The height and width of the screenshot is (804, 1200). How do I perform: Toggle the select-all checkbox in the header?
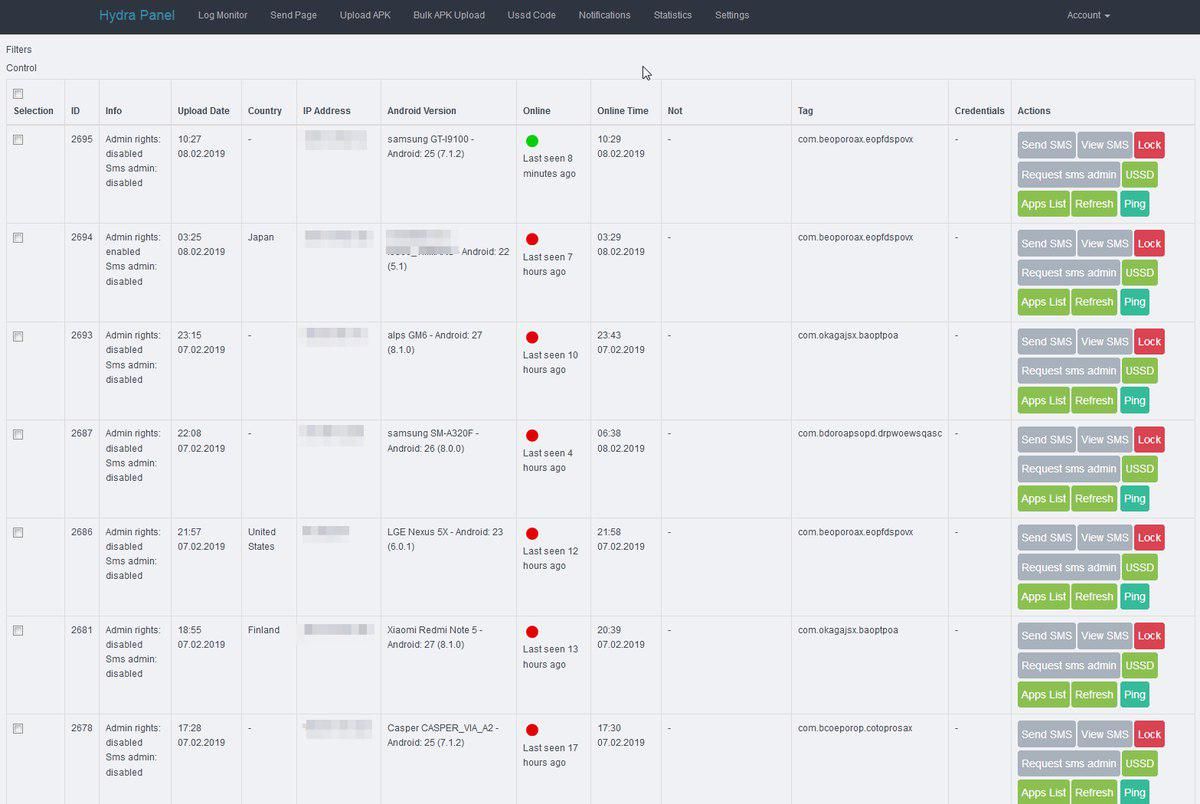[18, 94]
